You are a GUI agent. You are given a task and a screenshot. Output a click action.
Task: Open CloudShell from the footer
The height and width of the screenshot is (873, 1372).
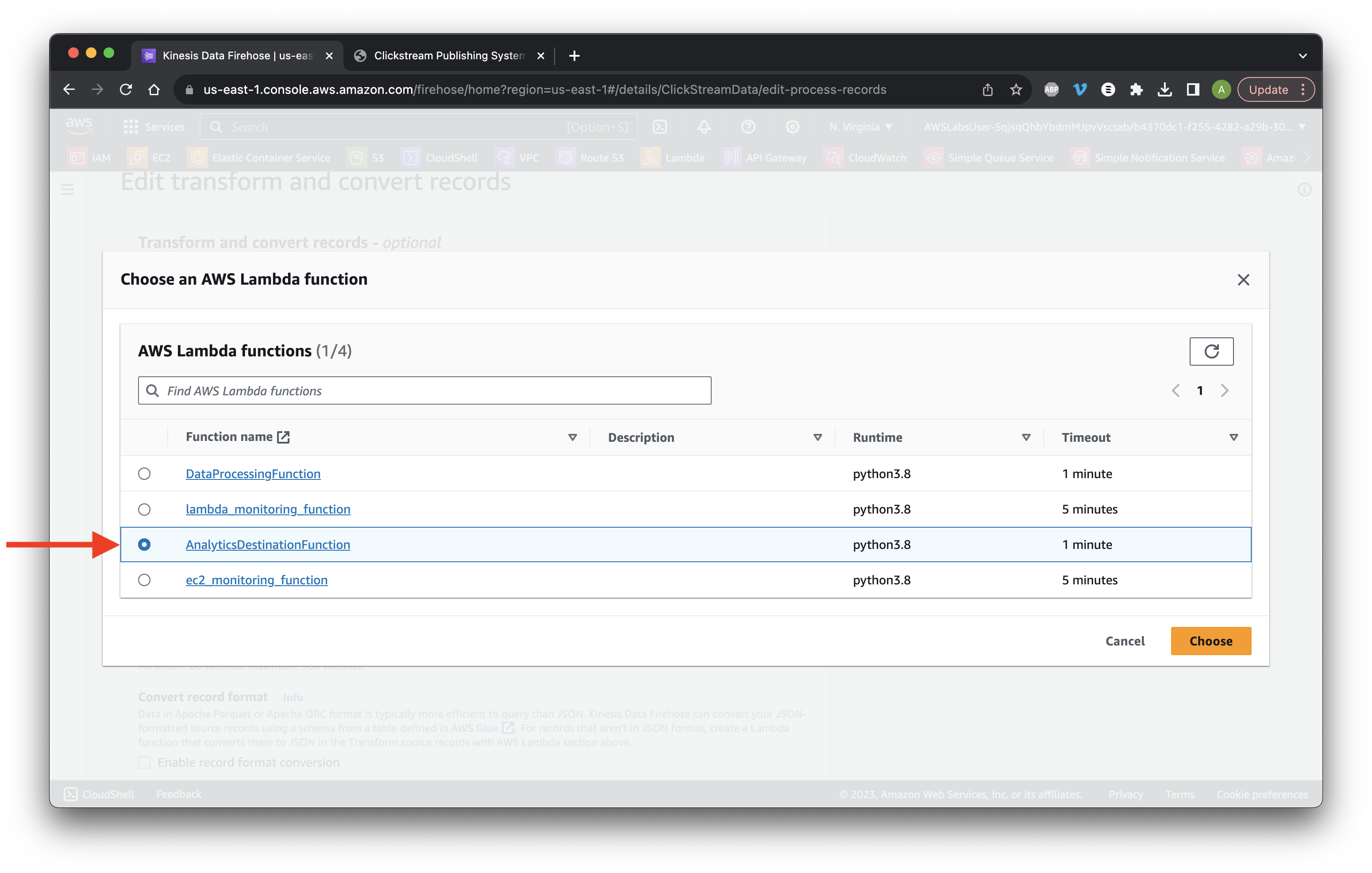coord(99,794)
